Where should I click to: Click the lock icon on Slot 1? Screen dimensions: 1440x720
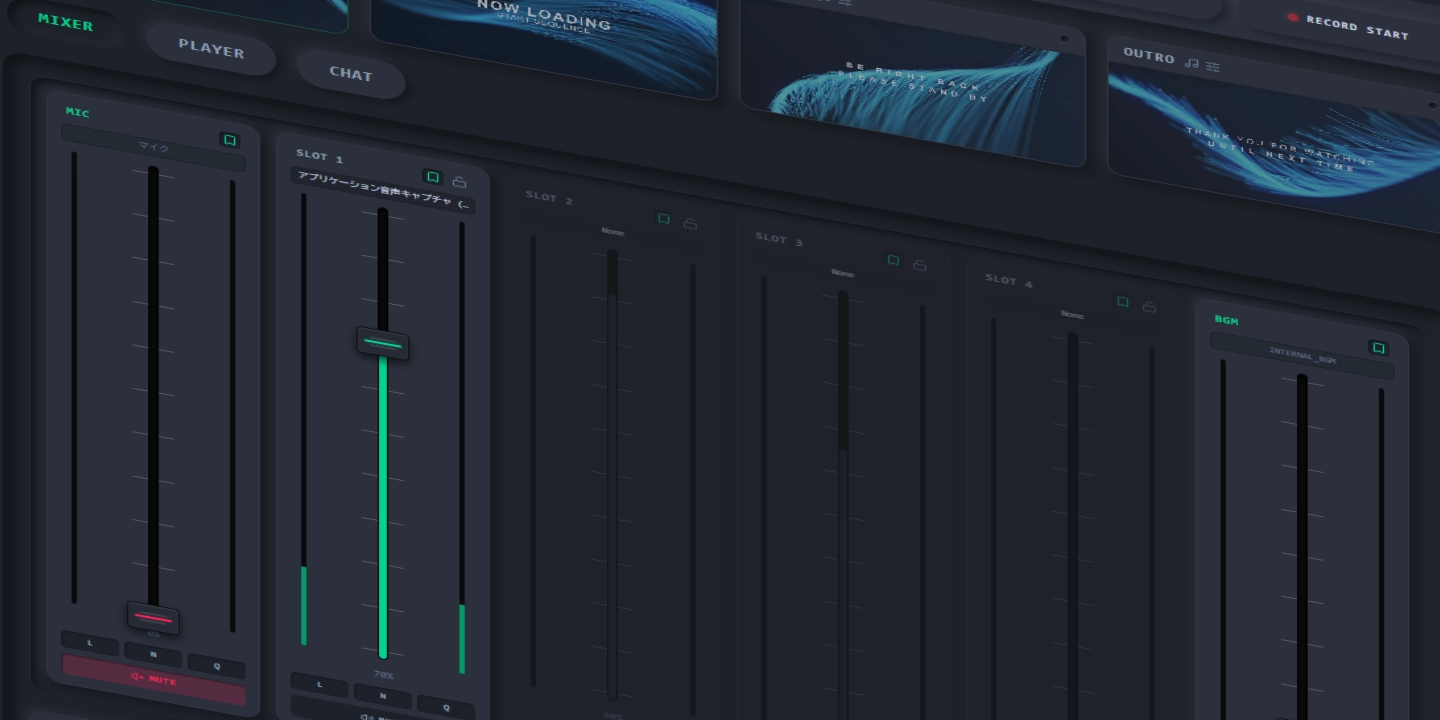coord(459,182)
